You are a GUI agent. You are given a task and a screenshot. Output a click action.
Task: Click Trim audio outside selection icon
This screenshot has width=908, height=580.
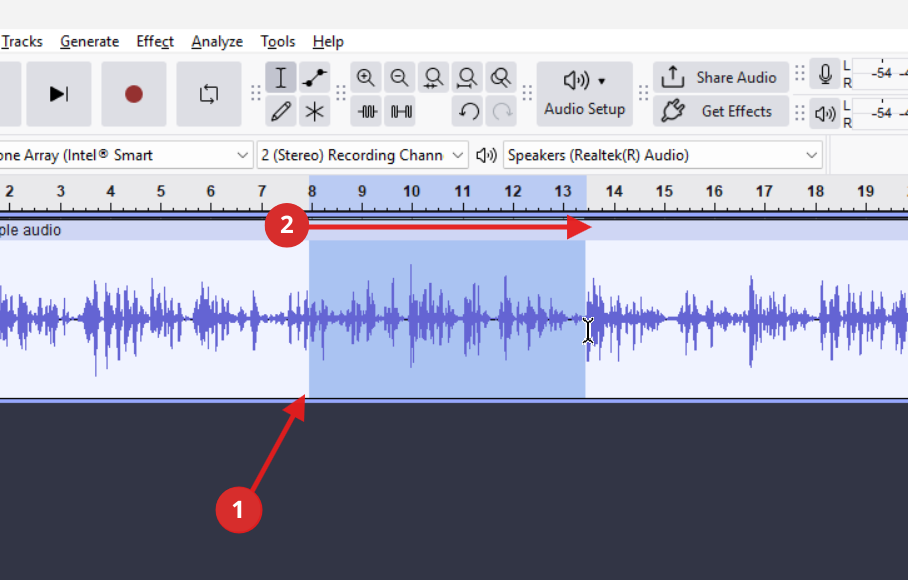pyautogui.click(x=368, y=111)
